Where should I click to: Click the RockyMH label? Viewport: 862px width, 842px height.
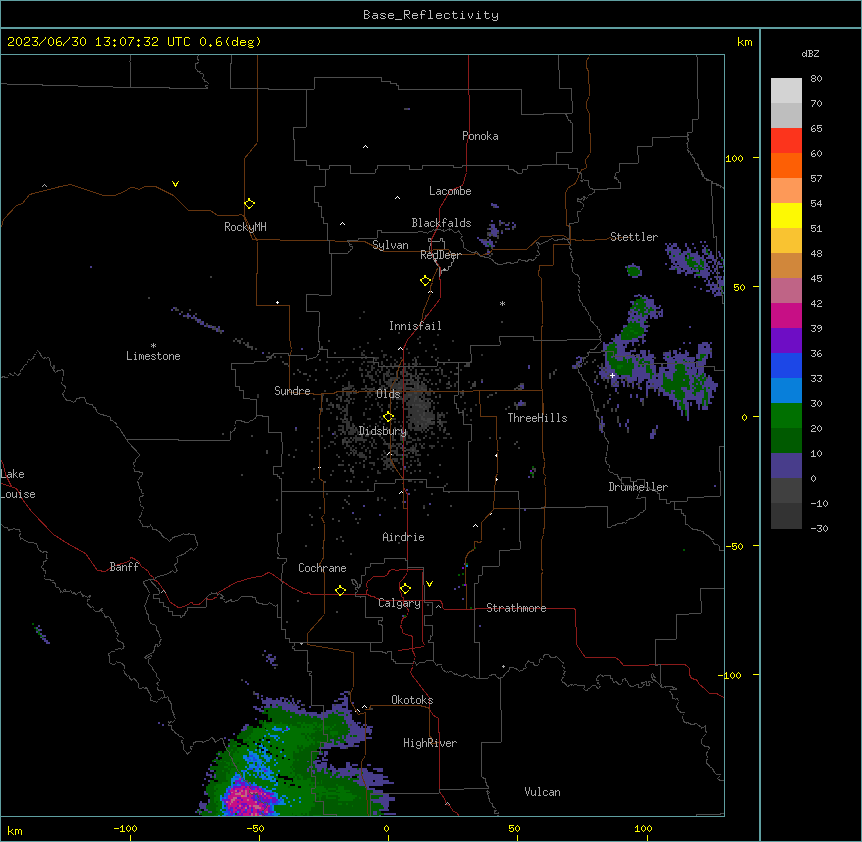tap(245, 227)
